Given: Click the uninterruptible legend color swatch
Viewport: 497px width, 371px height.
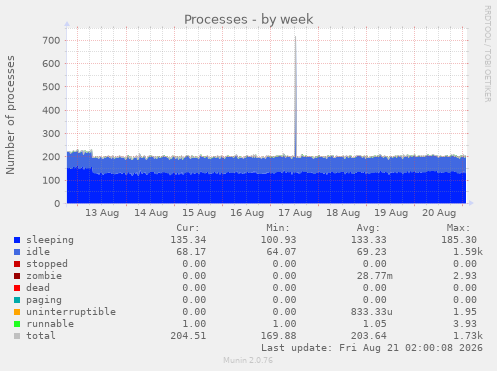Looking at the screenshot, I should coord(17,312).
